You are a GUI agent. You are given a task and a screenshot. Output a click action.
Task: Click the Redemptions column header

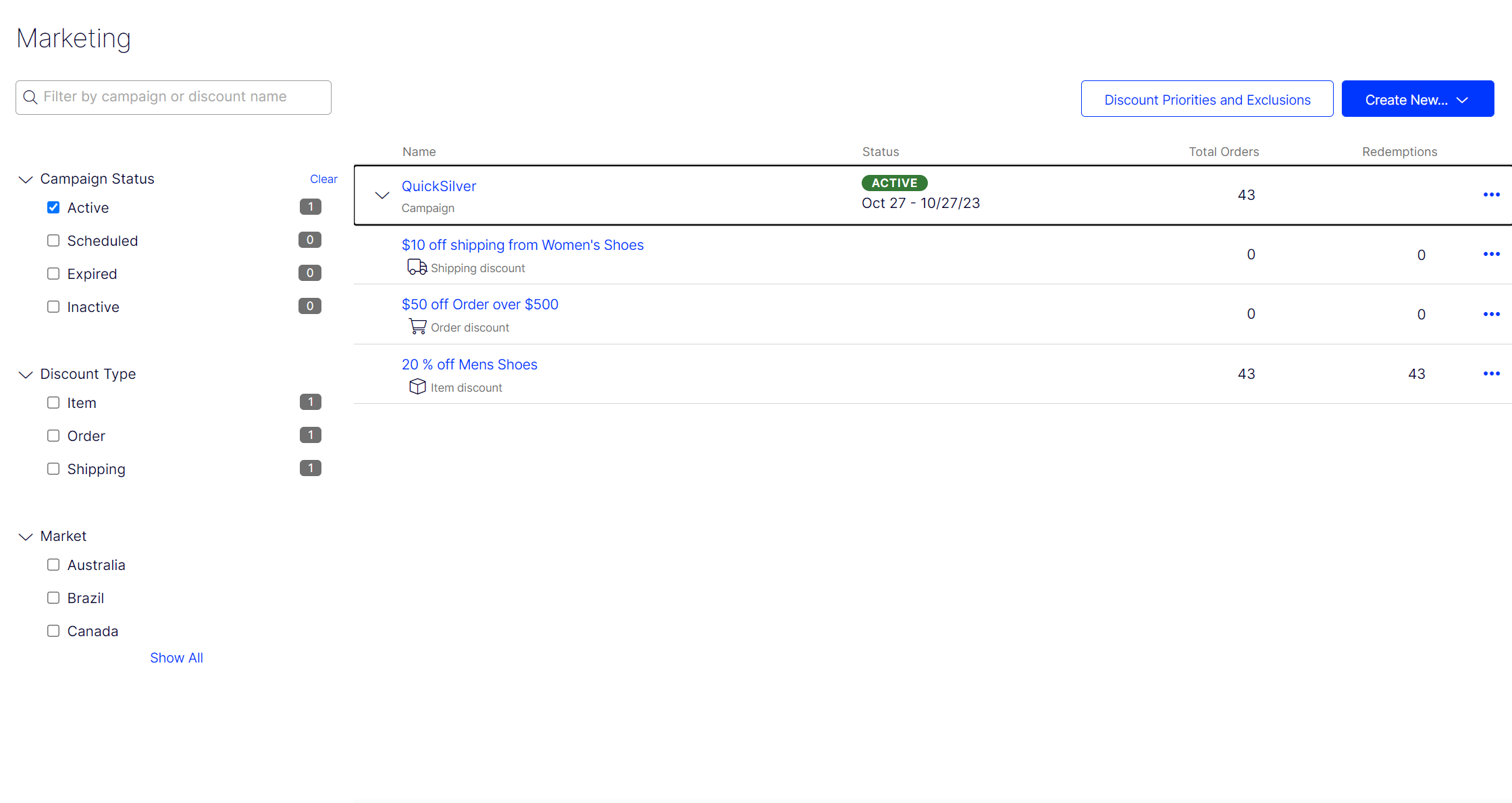tap(1399, 152)
